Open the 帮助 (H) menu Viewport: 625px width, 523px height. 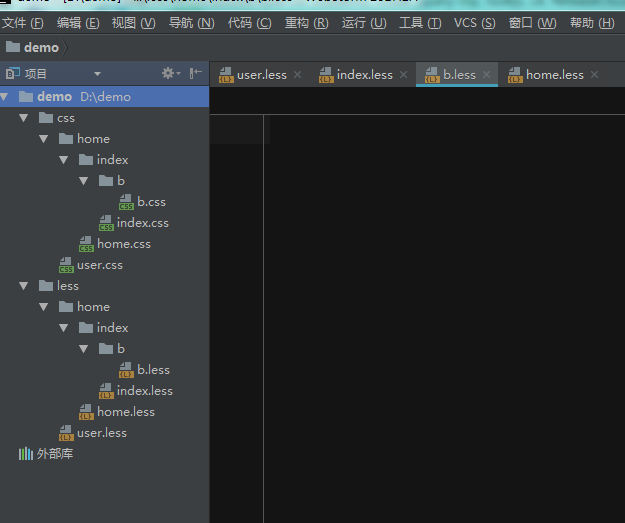pyautogui.click(x=592, y=23)
